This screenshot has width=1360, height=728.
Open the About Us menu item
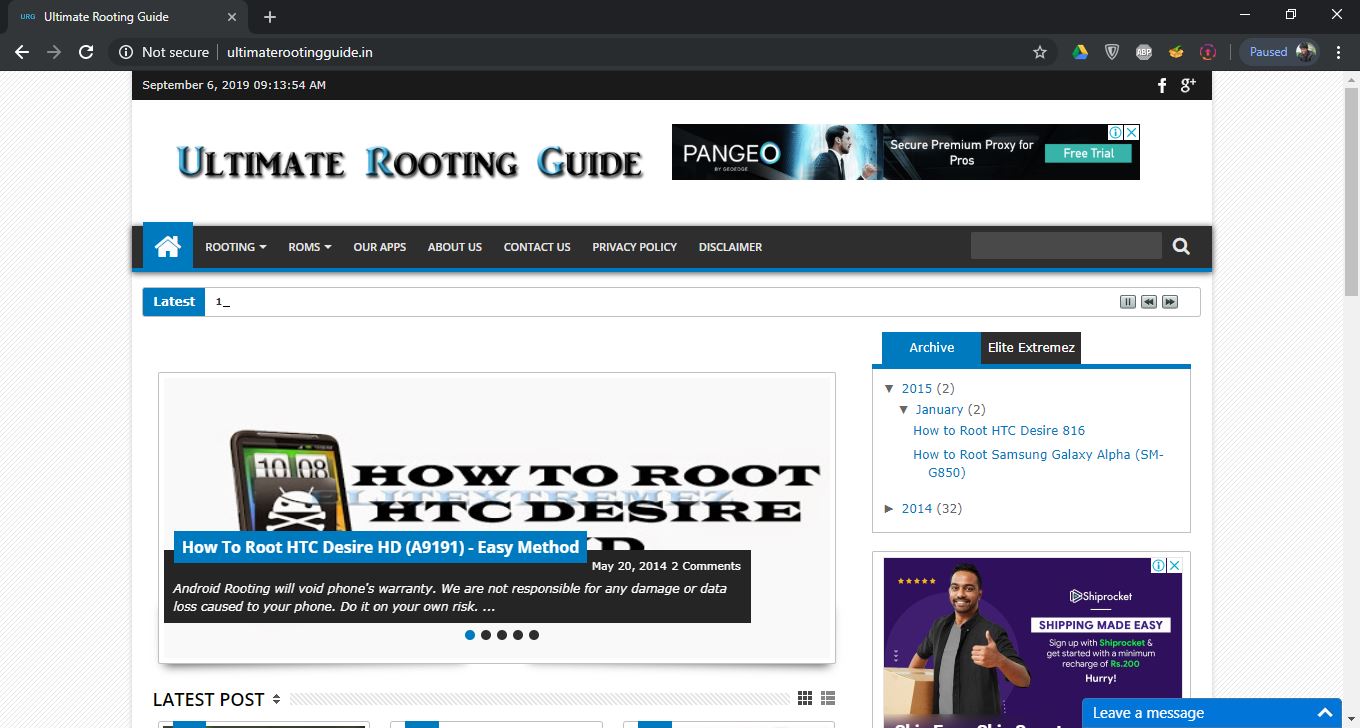[455, 247]
